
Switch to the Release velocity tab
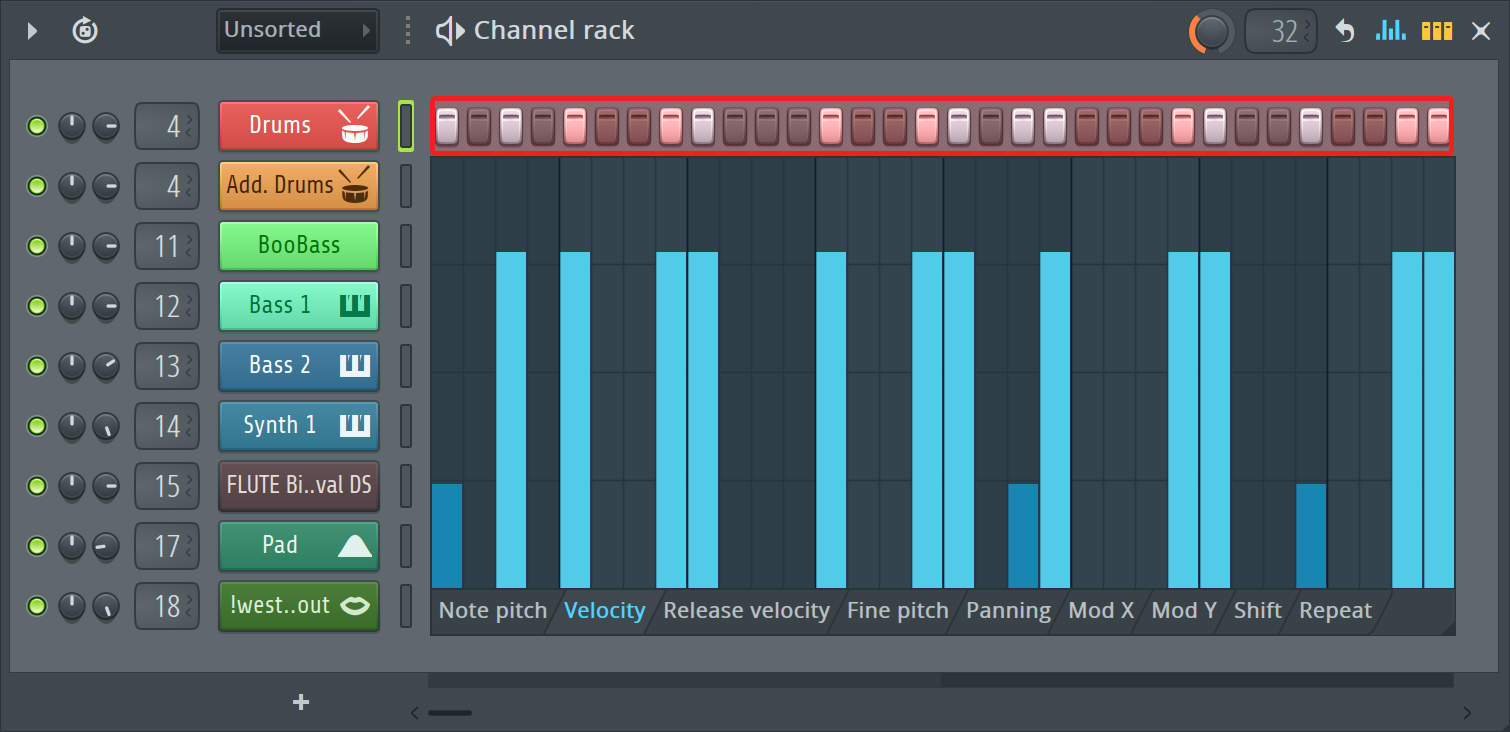click(x=746, y=611)
